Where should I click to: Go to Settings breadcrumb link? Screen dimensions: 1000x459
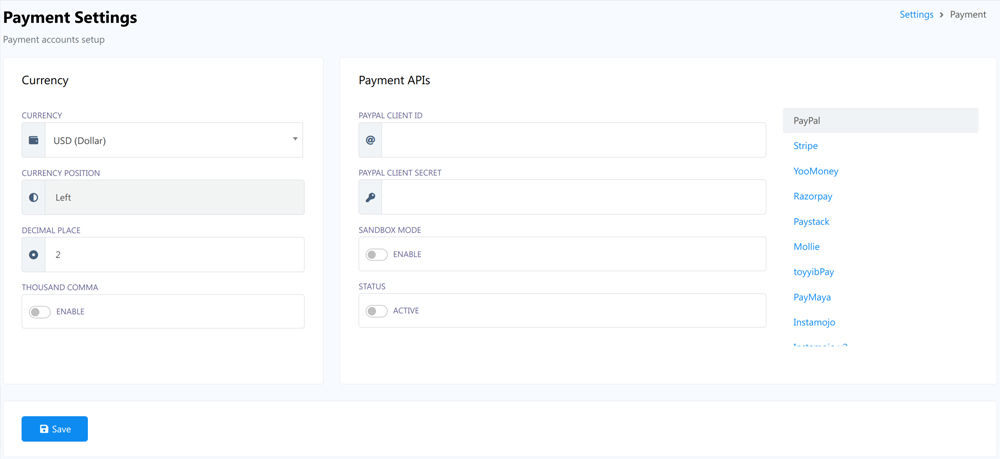coord(916,15)
